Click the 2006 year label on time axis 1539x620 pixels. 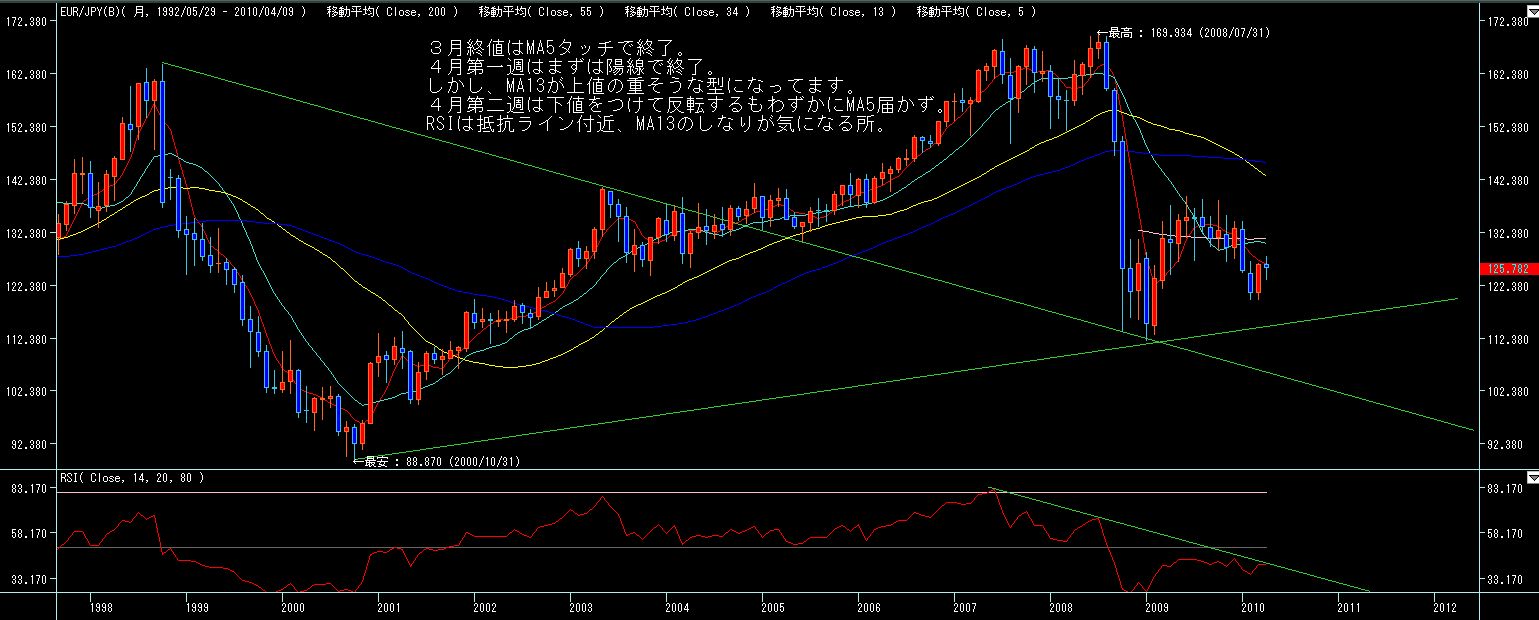[x=868, y=606]
